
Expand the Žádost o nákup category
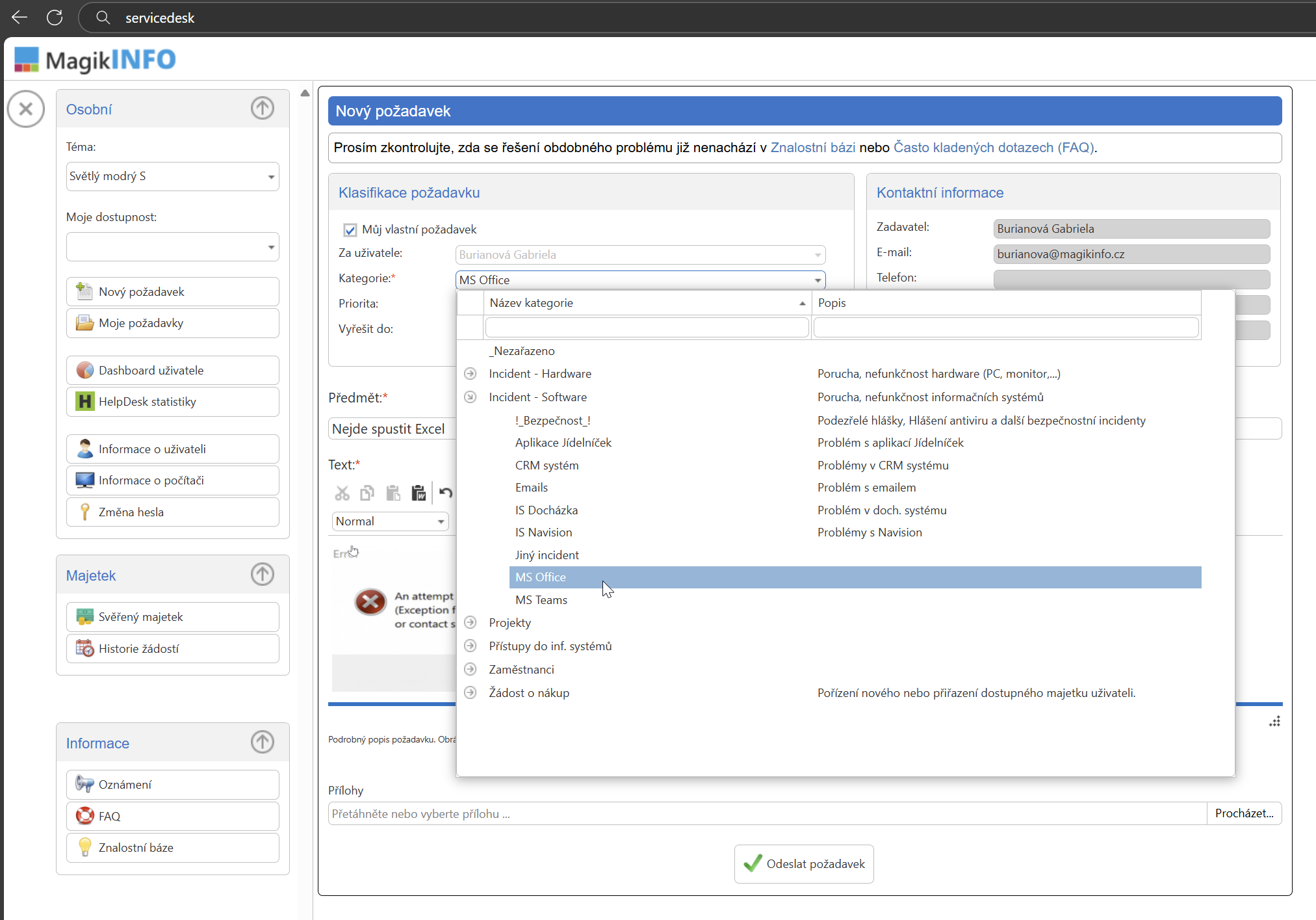[x=471, y=693]
